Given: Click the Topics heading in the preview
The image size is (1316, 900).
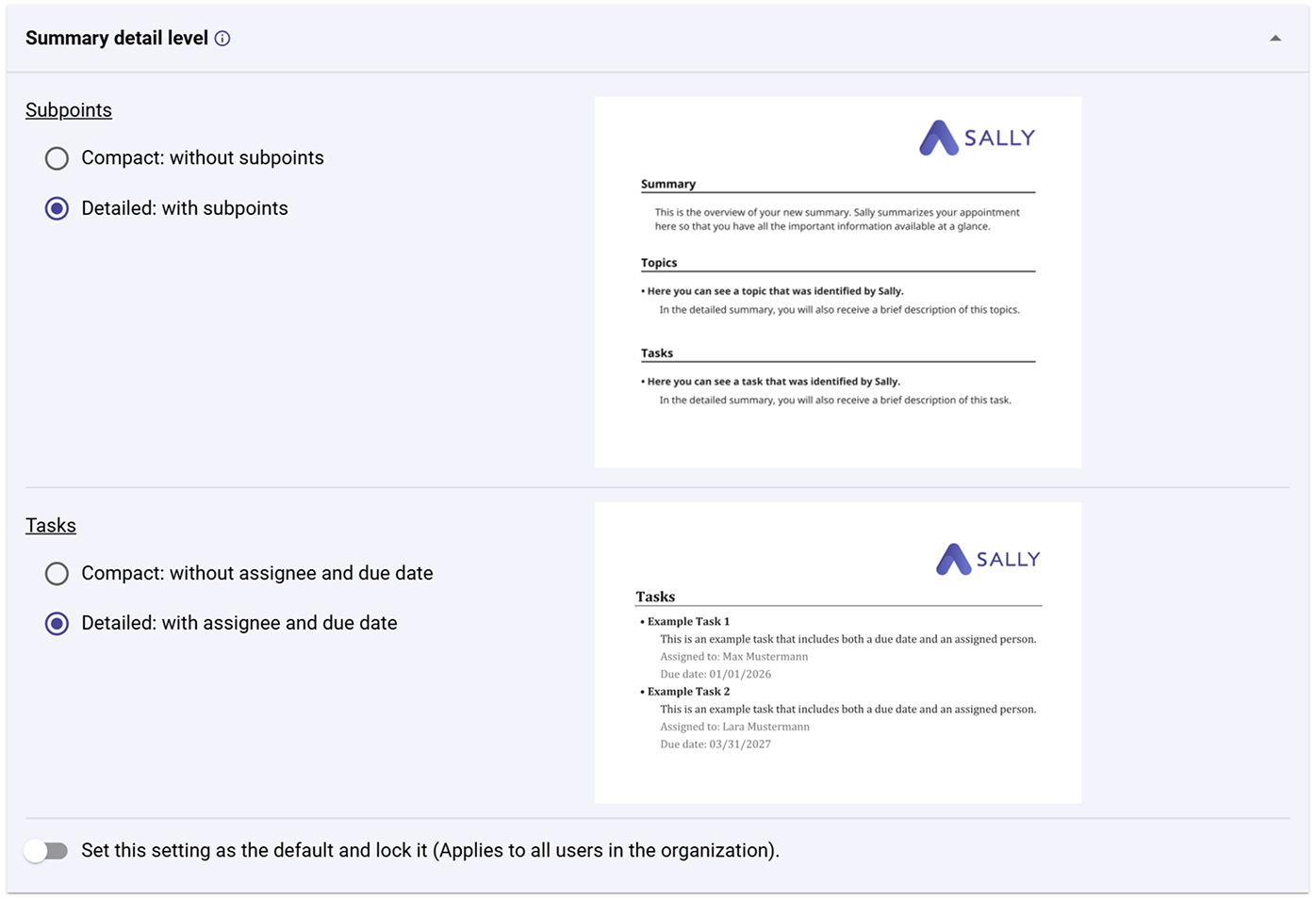Looking at the screenshot, I should [x=659, y=263].
